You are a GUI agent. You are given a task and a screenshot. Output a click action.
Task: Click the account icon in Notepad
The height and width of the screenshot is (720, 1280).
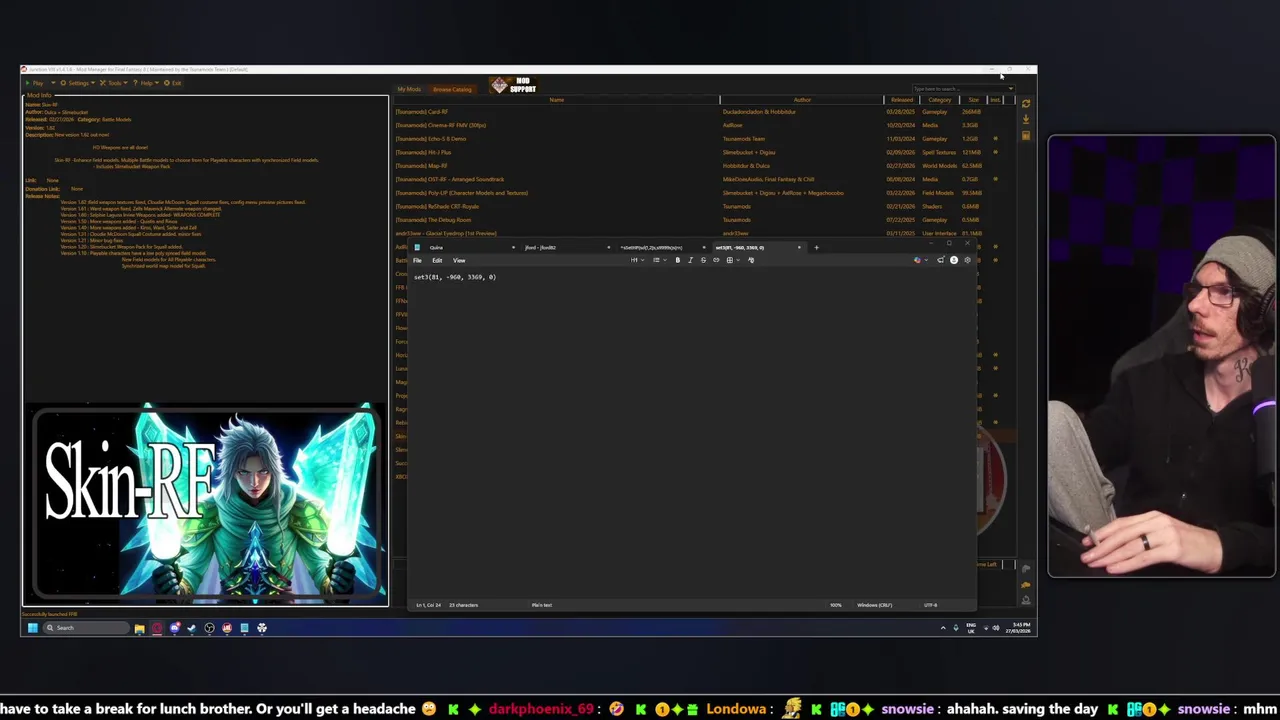coord(953,260)
